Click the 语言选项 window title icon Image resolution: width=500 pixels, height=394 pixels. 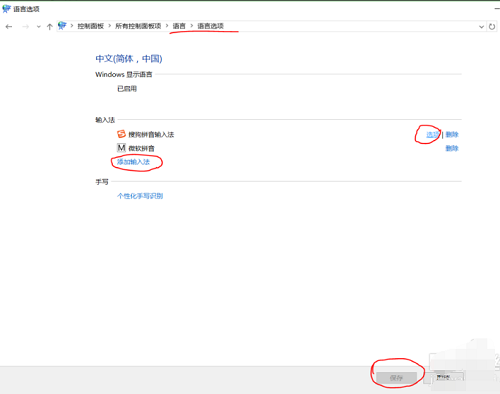6,9
